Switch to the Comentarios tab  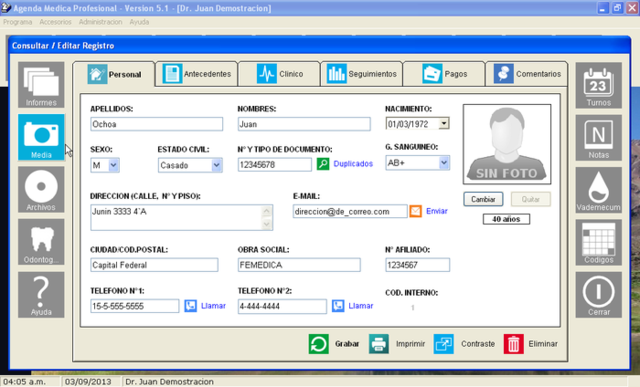(x=527, y=74)
